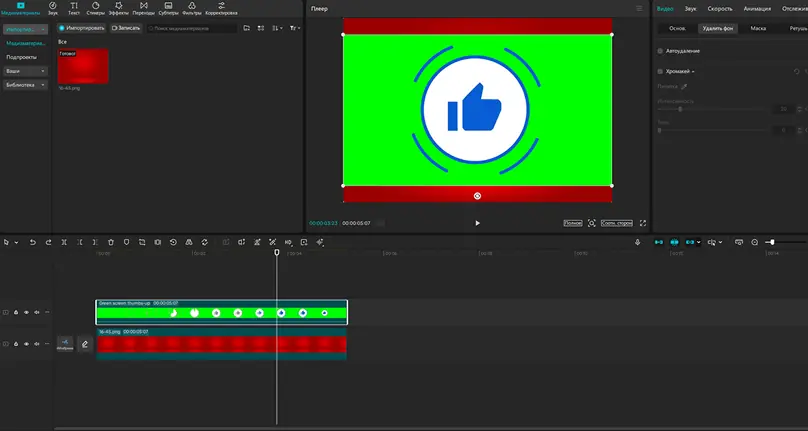Image resolution: width=808 pixels, height=431 pixels.
Task: Switch media view with the grid layout icon
Action: (x=261, y=28)
